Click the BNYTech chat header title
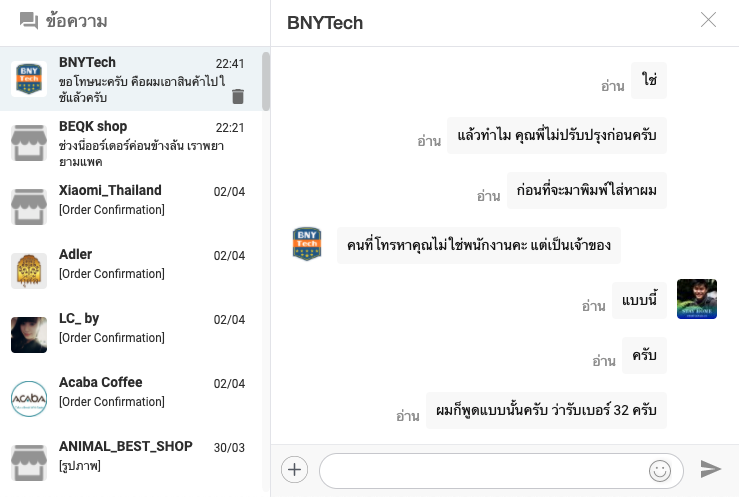Viewport: 739px width, 497px height. [x=325, y=22]
